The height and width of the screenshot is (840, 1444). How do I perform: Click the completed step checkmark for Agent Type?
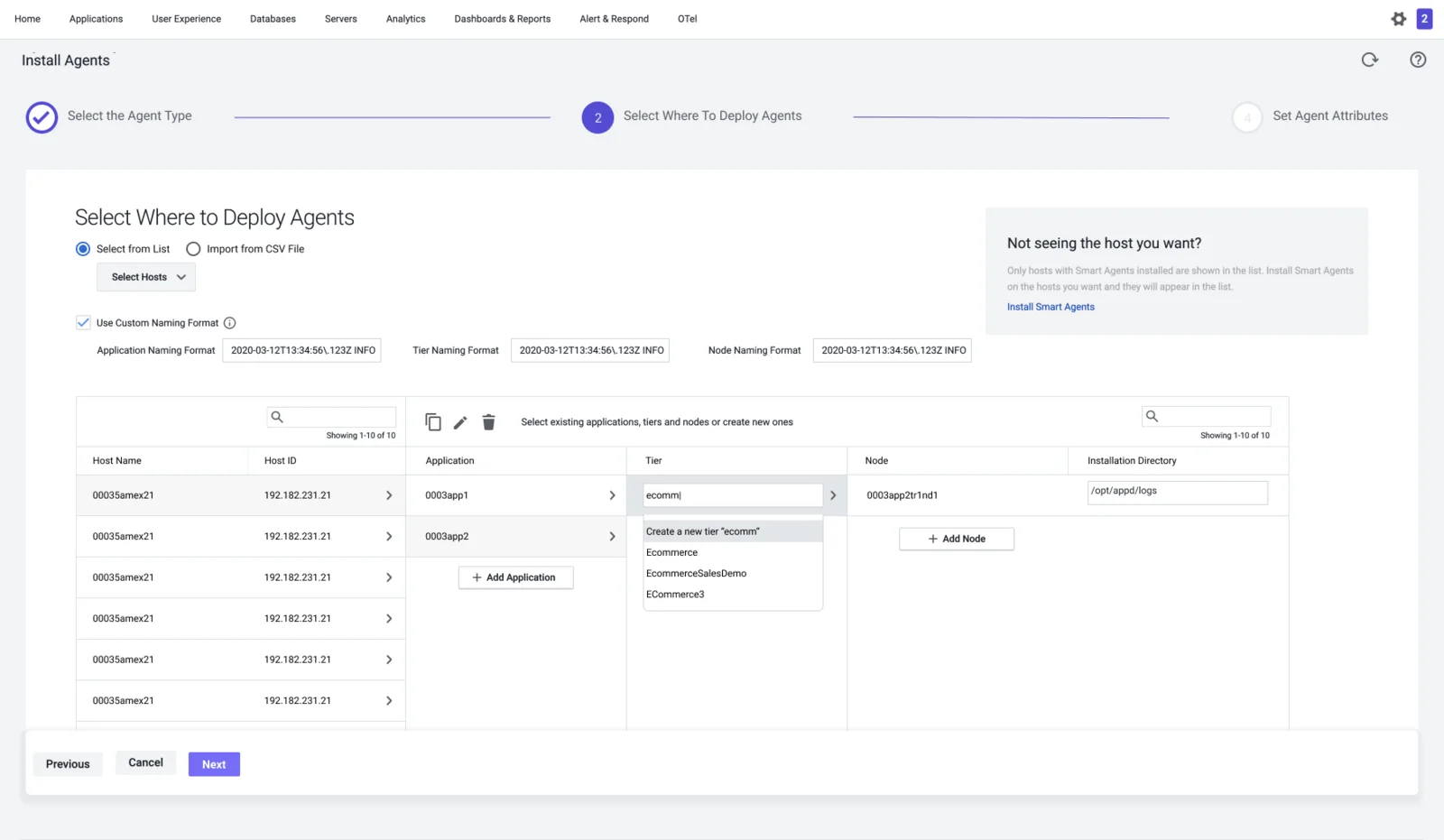[x=42, y=117]
